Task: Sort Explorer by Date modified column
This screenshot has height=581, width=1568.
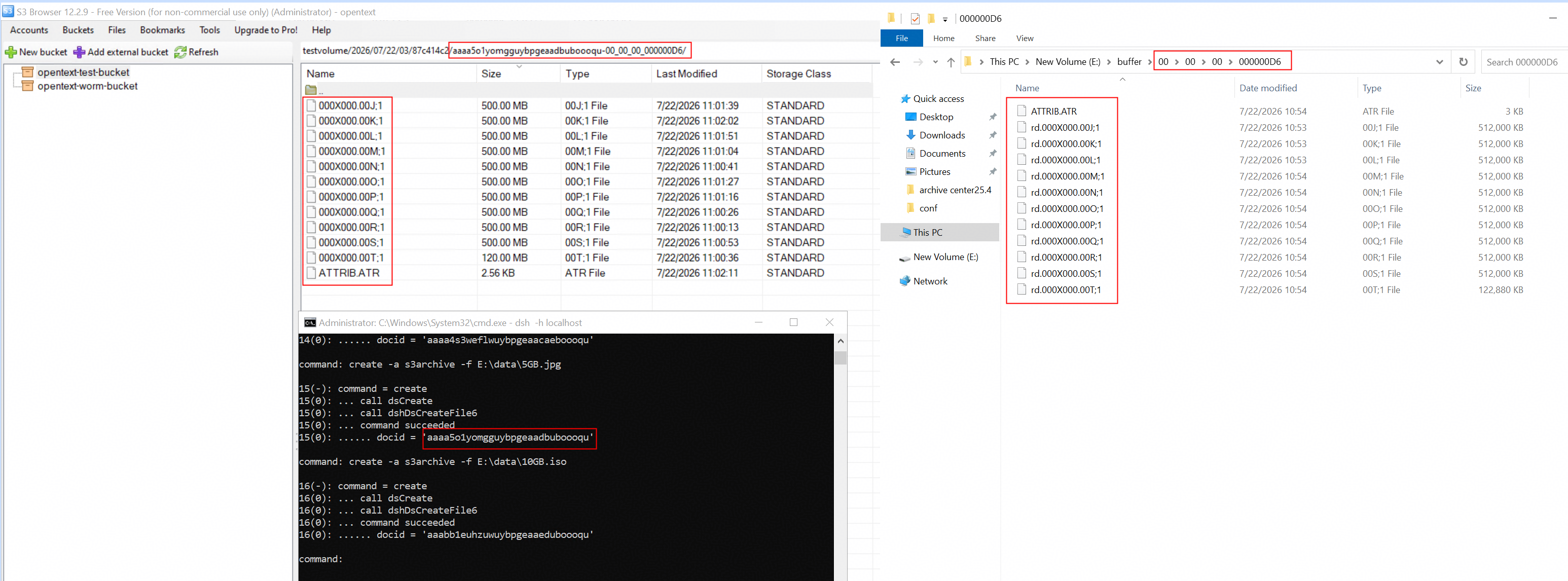Action: 1268,88
